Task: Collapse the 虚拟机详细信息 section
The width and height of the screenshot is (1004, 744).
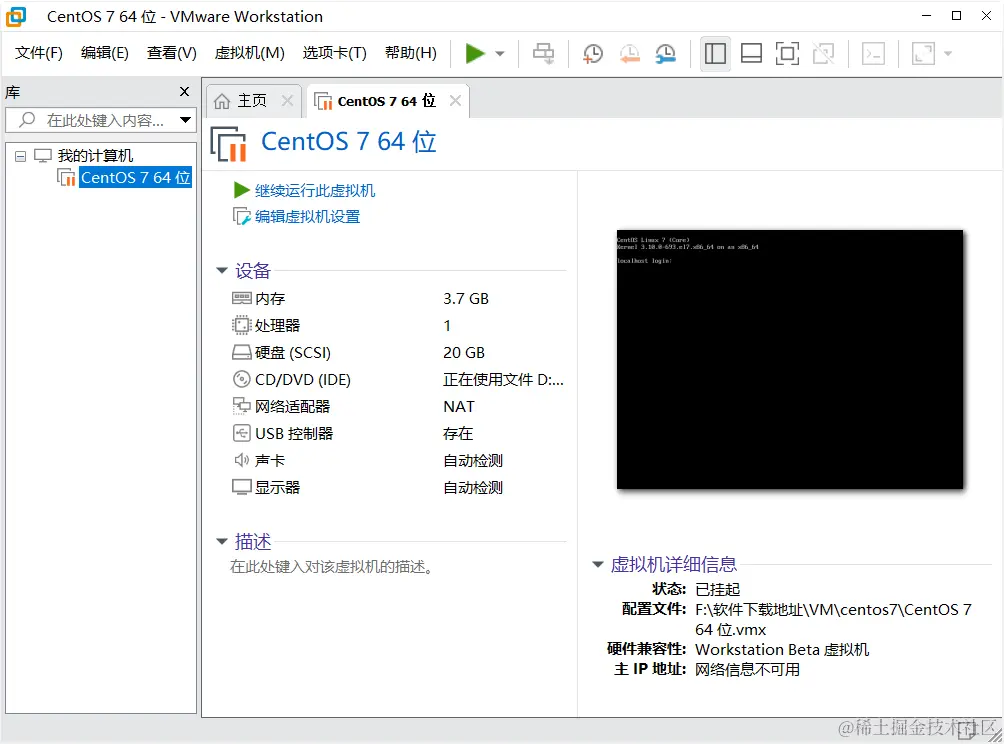Action: tap(597, 564)
